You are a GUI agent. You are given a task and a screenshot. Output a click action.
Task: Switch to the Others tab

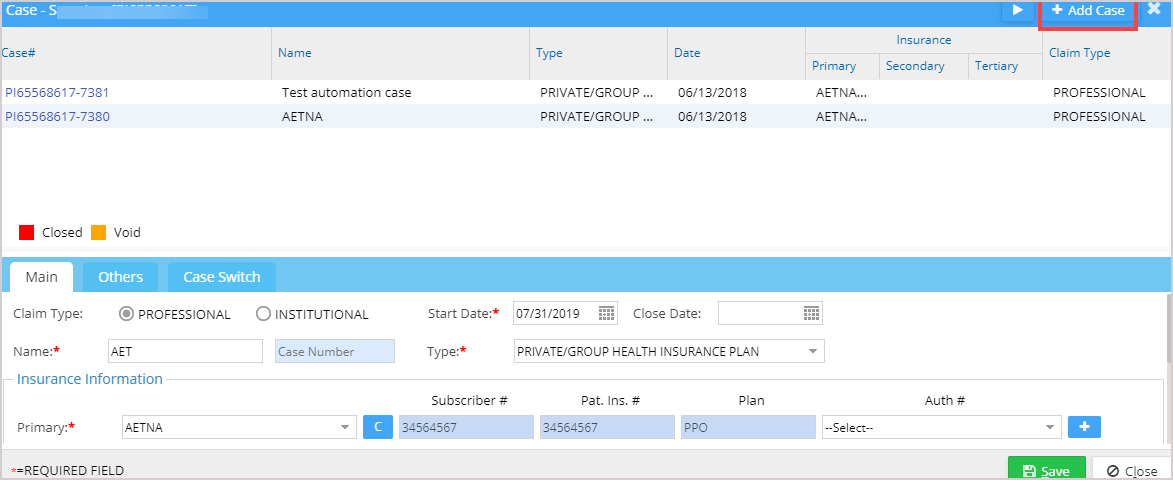[x=120, y=277]
